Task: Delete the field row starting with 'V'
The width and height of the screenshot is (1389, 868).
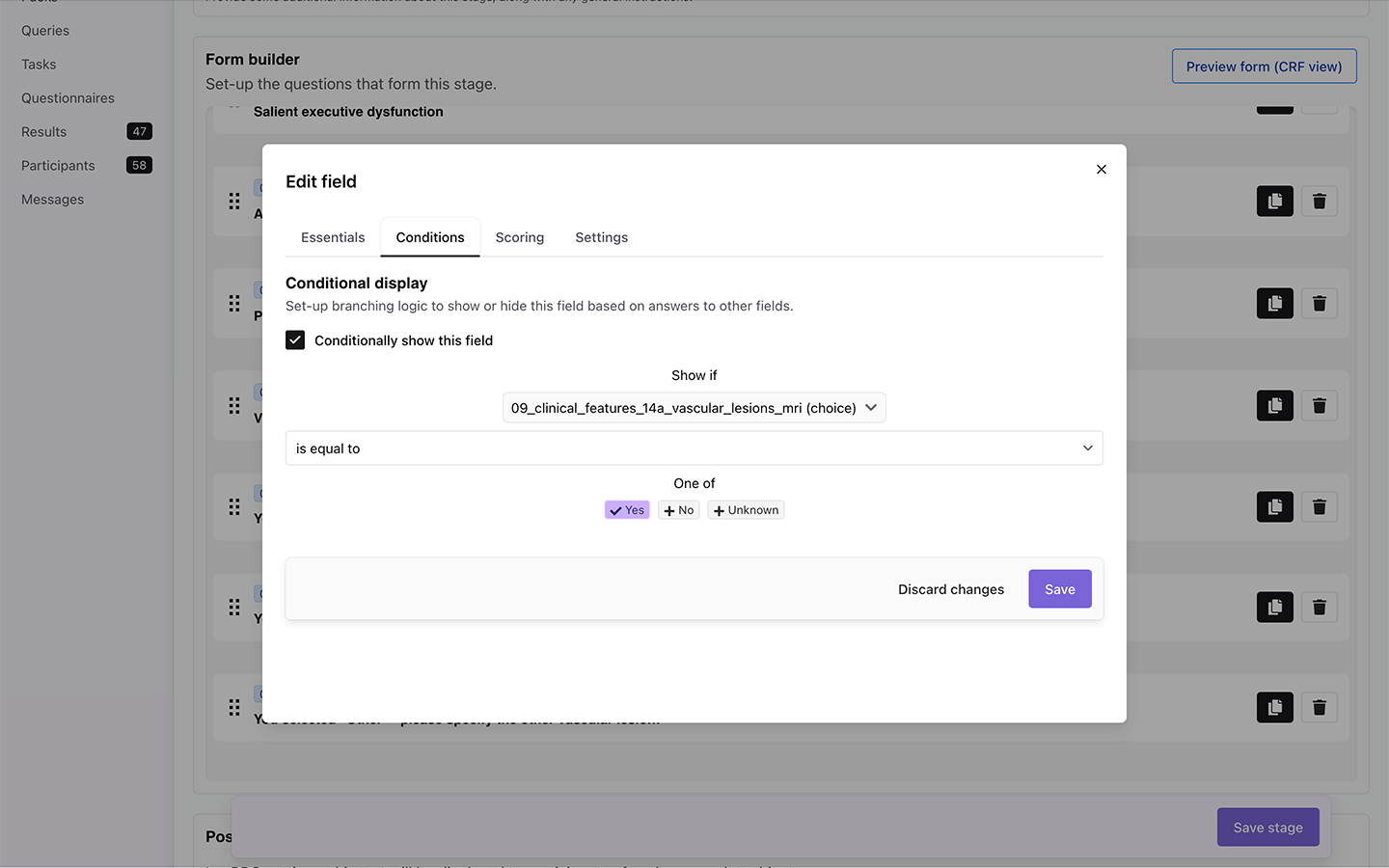Action: pos(1320,406)
